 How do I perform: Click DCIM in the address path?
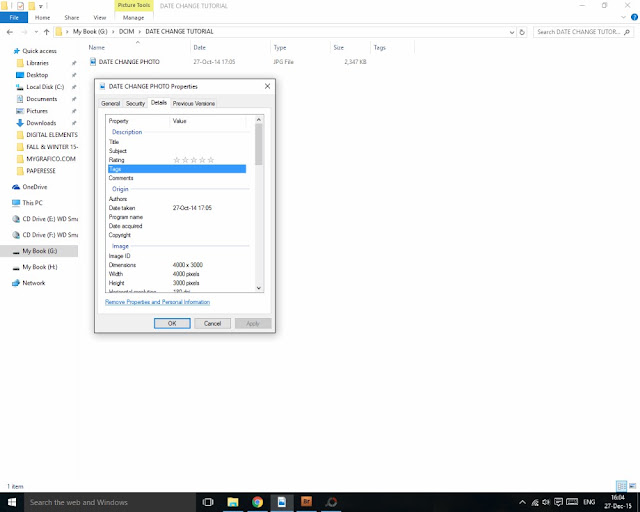[127, 31]
